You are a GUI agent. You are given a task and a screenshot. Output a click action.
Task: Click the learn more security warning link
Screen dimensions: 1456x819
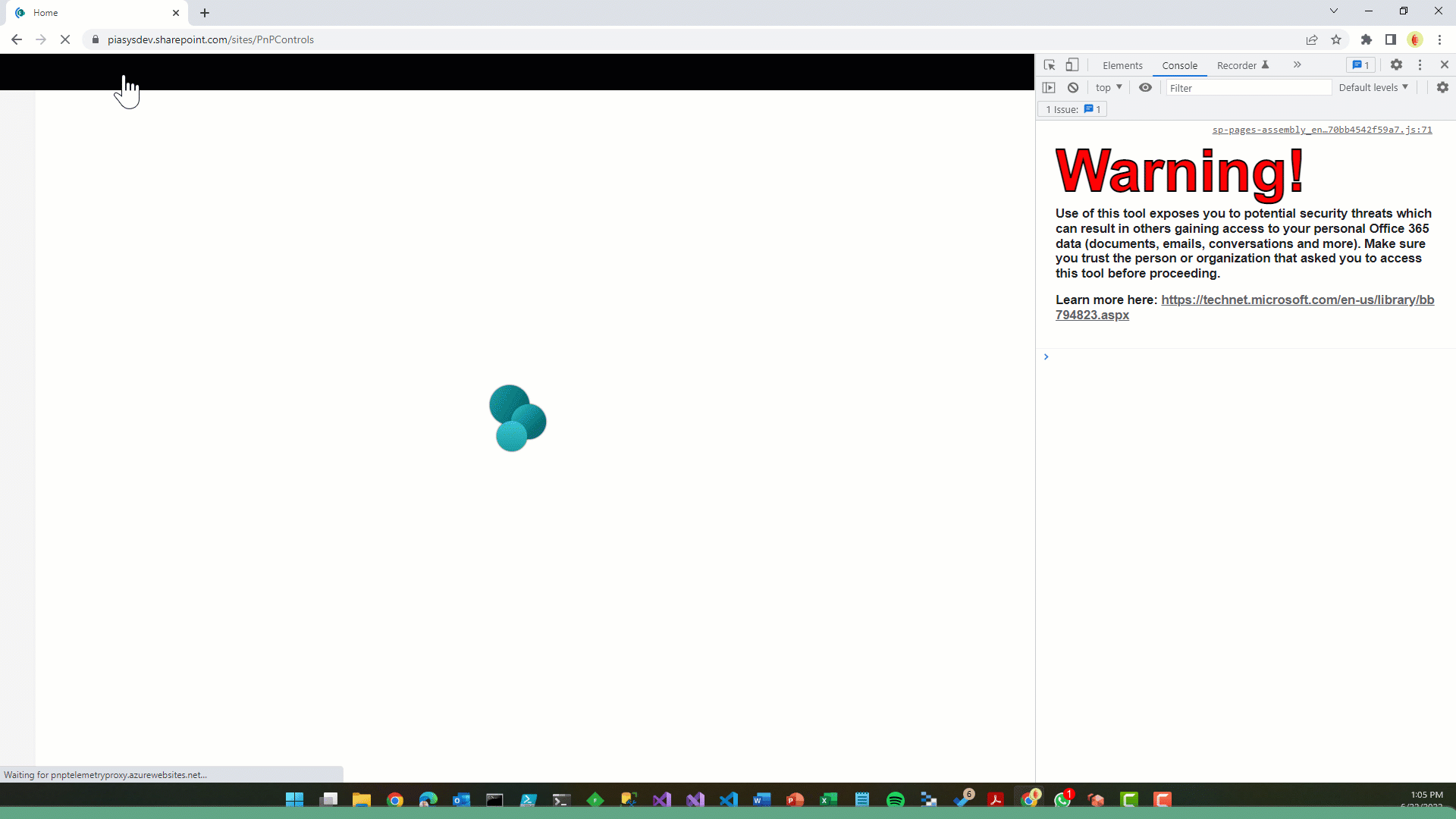click(1245, 307)
